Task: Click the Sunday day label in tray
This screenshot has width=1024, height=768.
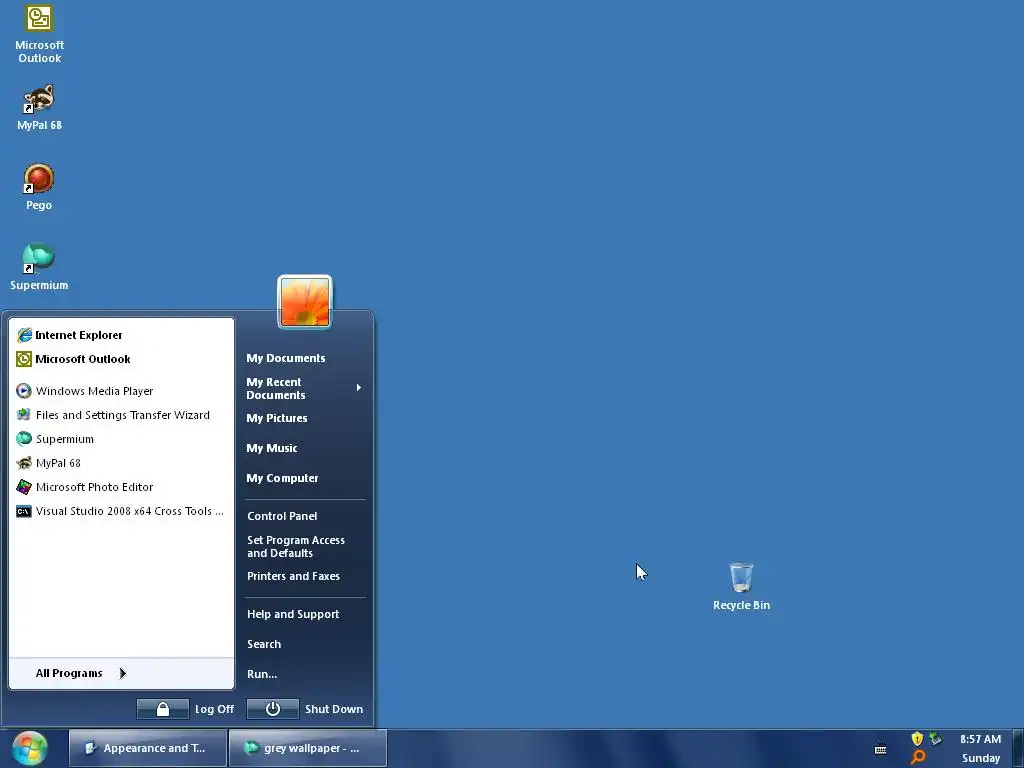Action: coord(981,758)
